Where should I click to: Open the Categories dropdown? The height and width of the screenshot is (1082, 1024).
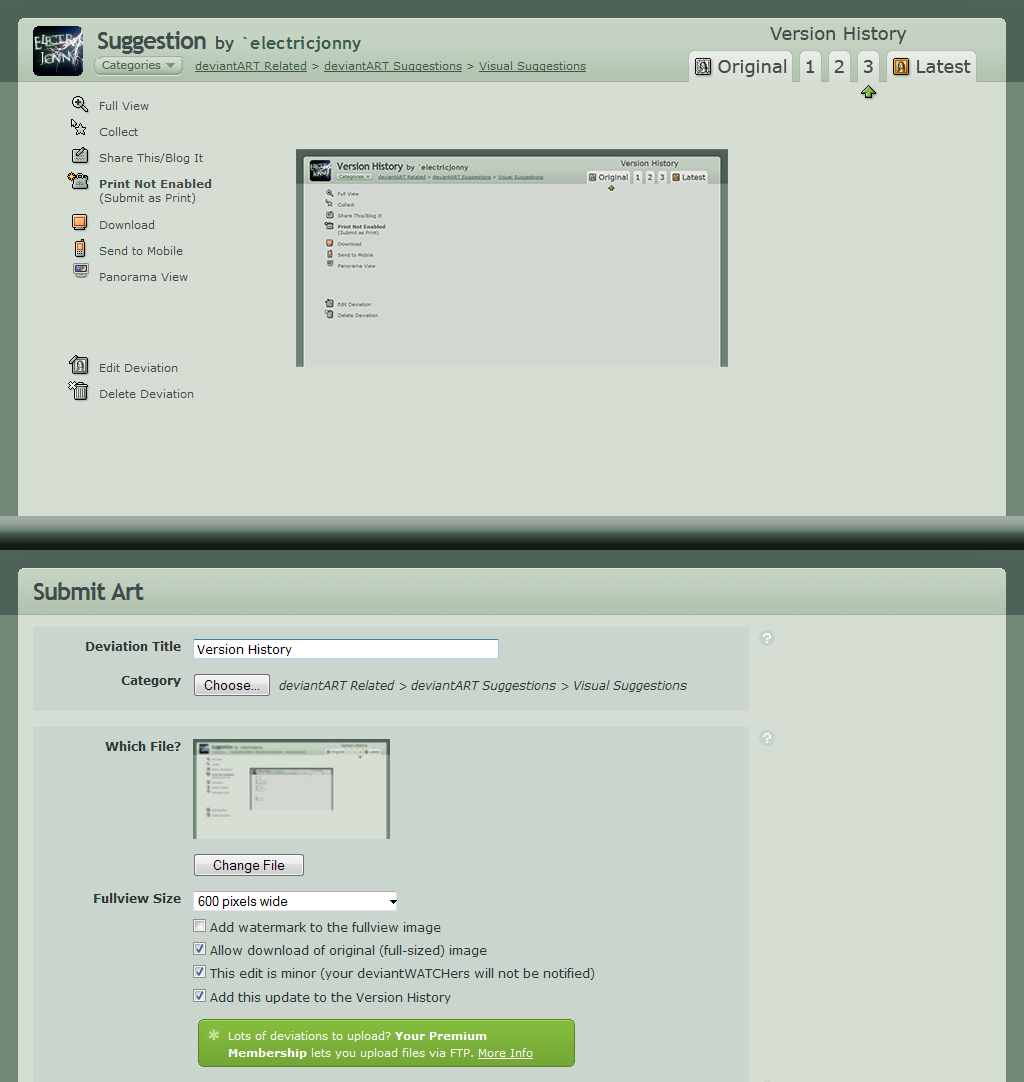tap(139, 66)
